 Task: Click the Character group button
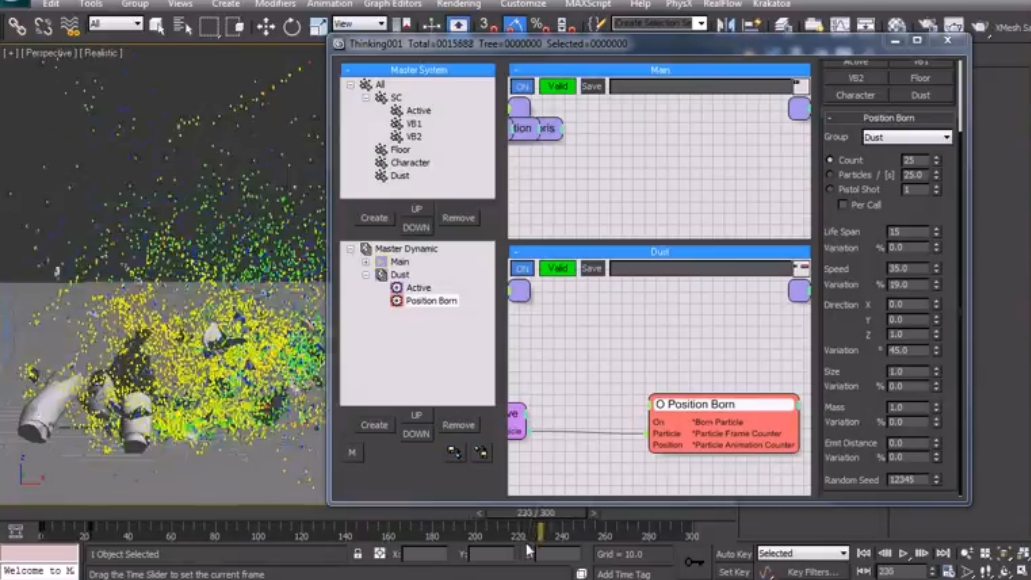[855, 95]
